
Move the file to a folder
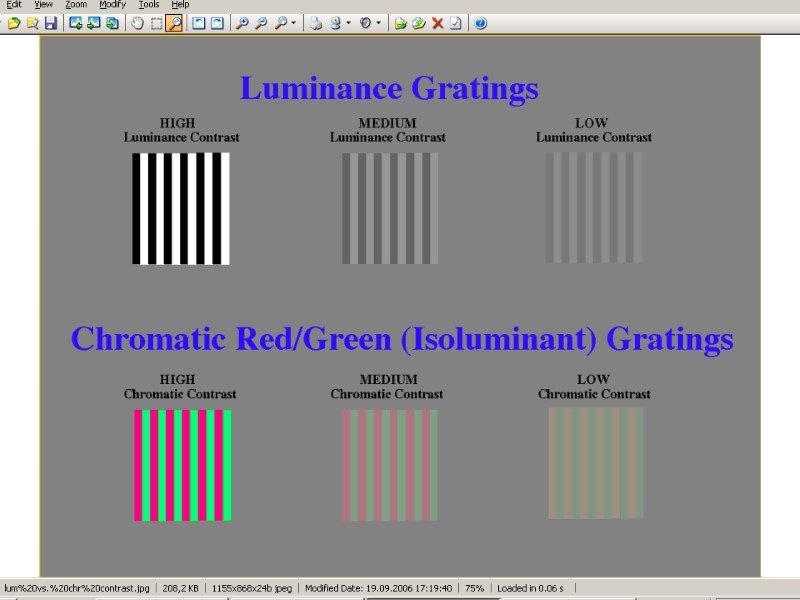point(419,23)
